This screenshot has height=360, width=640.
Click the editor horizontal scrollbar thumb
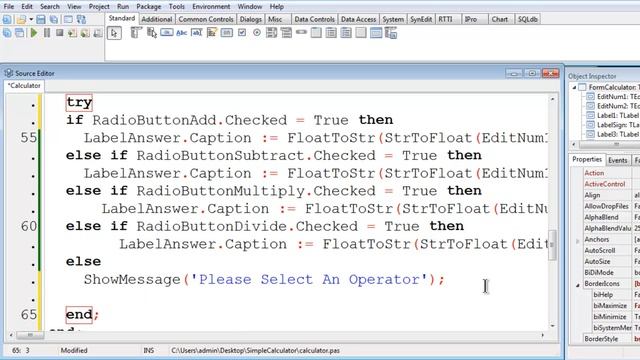coord(30,335)
